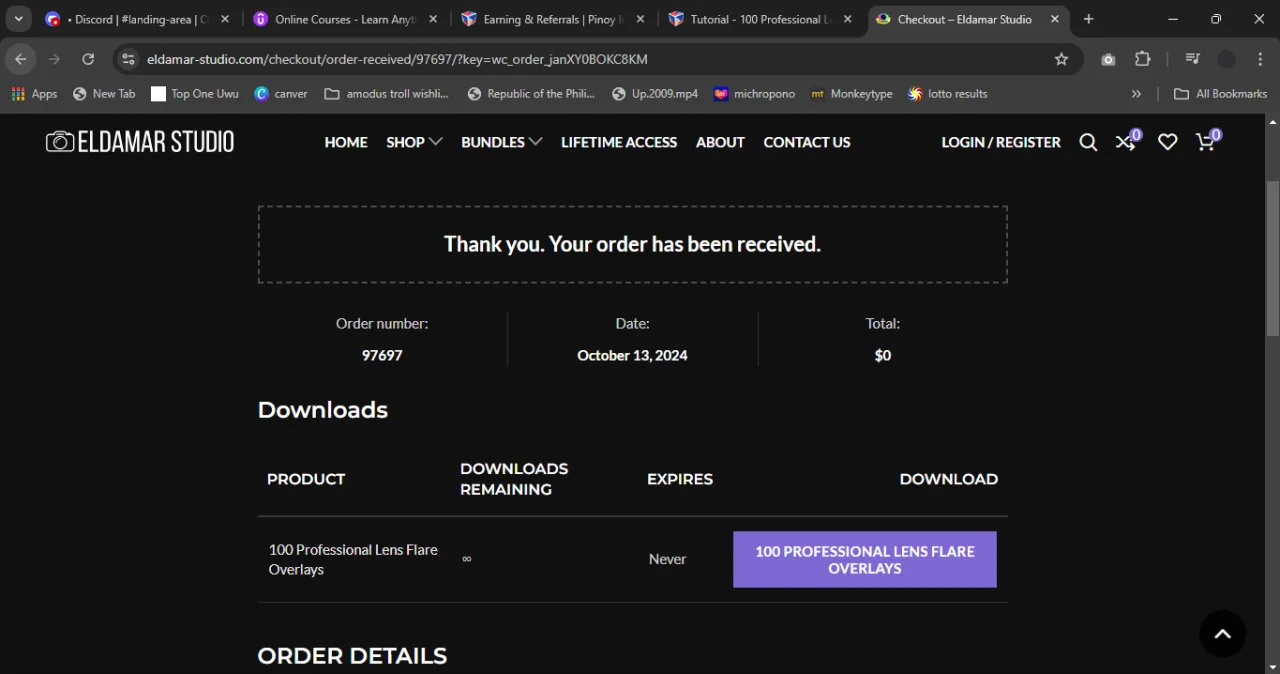Click the scroll-to-top arrow button
This screenshot has height=674, width=1280.
(1222, 633)
